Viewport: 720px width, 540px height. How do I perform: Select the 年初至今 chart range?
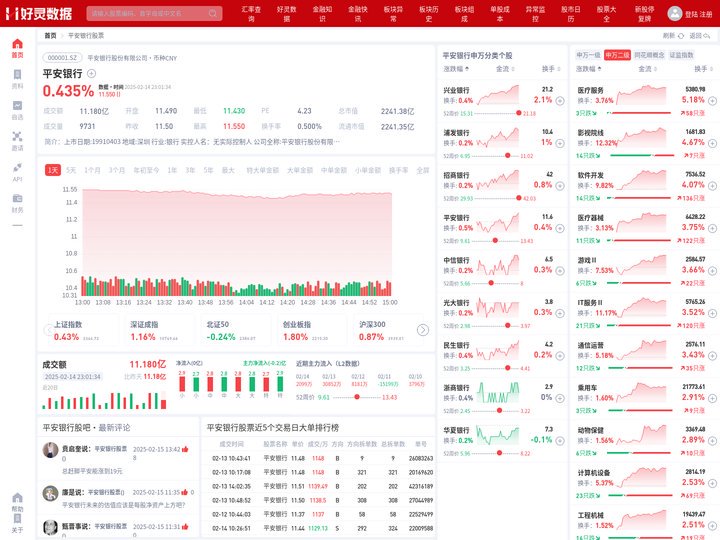(146, 170)
